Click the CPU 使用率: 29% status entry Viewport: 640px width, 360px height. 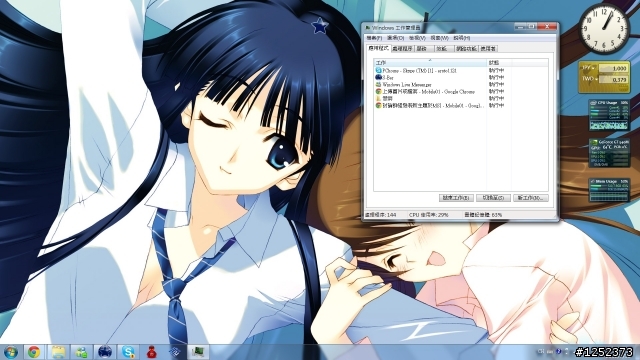(429, 215)
